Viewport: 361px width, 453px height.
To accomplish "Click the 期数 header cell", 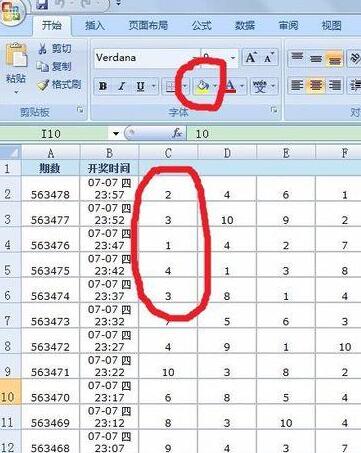I will 51,168.
